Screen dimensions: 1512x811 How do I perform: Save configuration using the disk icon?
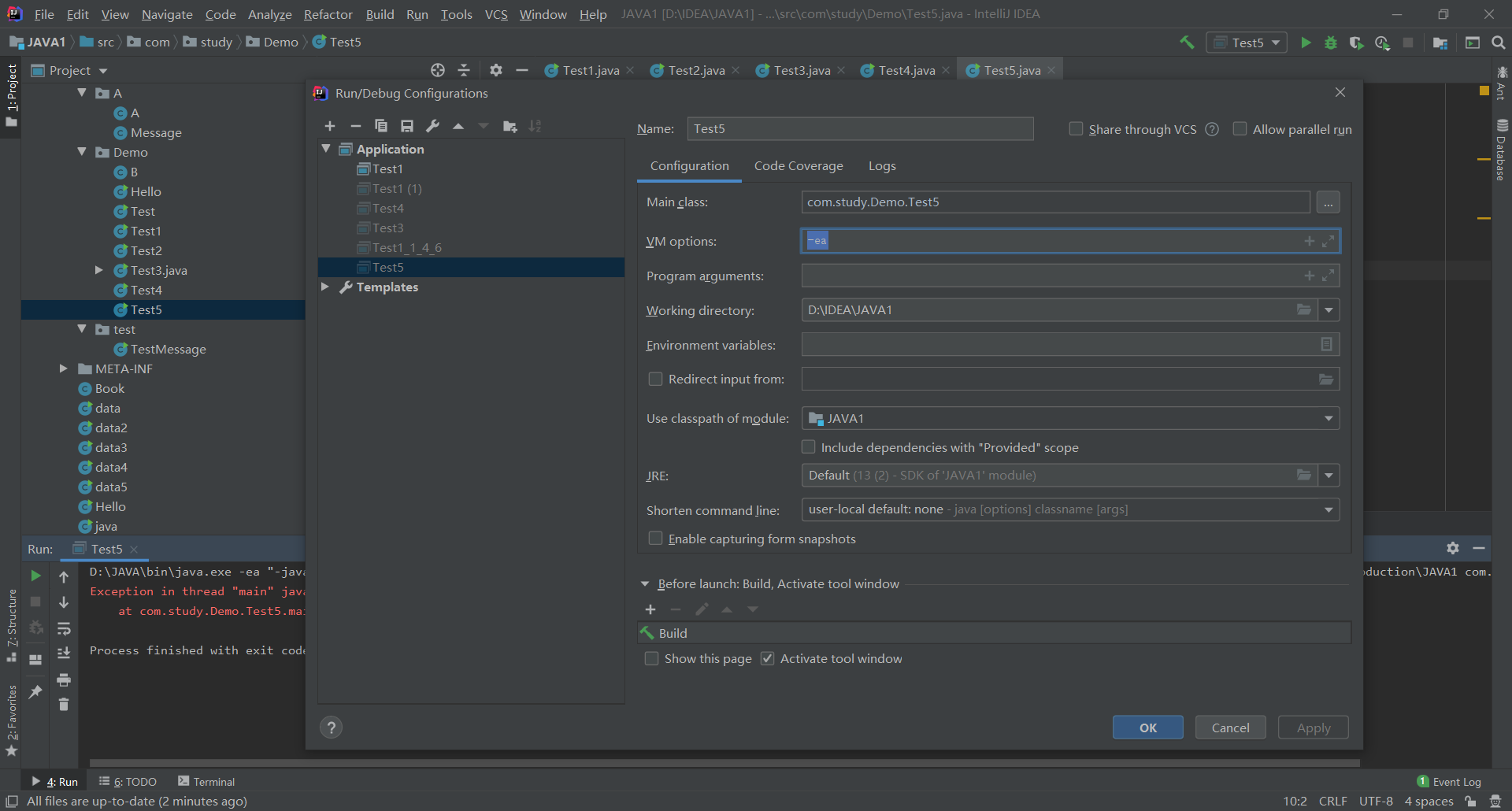click(407, 126)
